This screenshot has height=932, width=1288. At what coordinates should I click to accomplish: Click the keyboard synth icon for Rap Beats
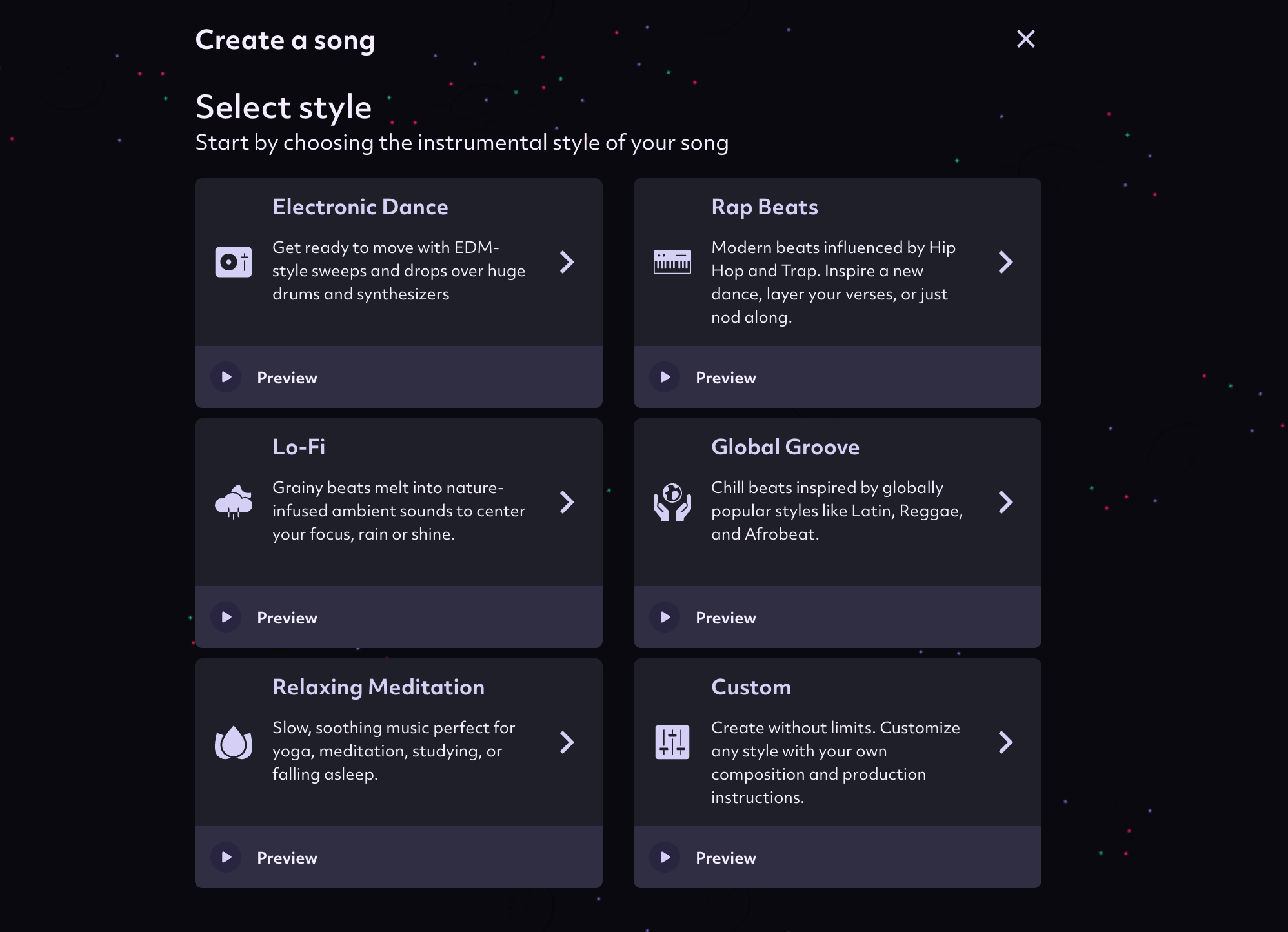[x=672, y=262]
